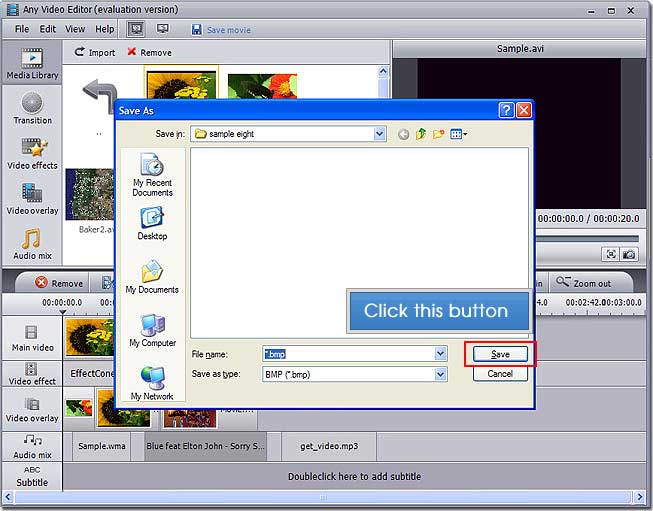Go to Desktop in the places bar

(152, 224)
